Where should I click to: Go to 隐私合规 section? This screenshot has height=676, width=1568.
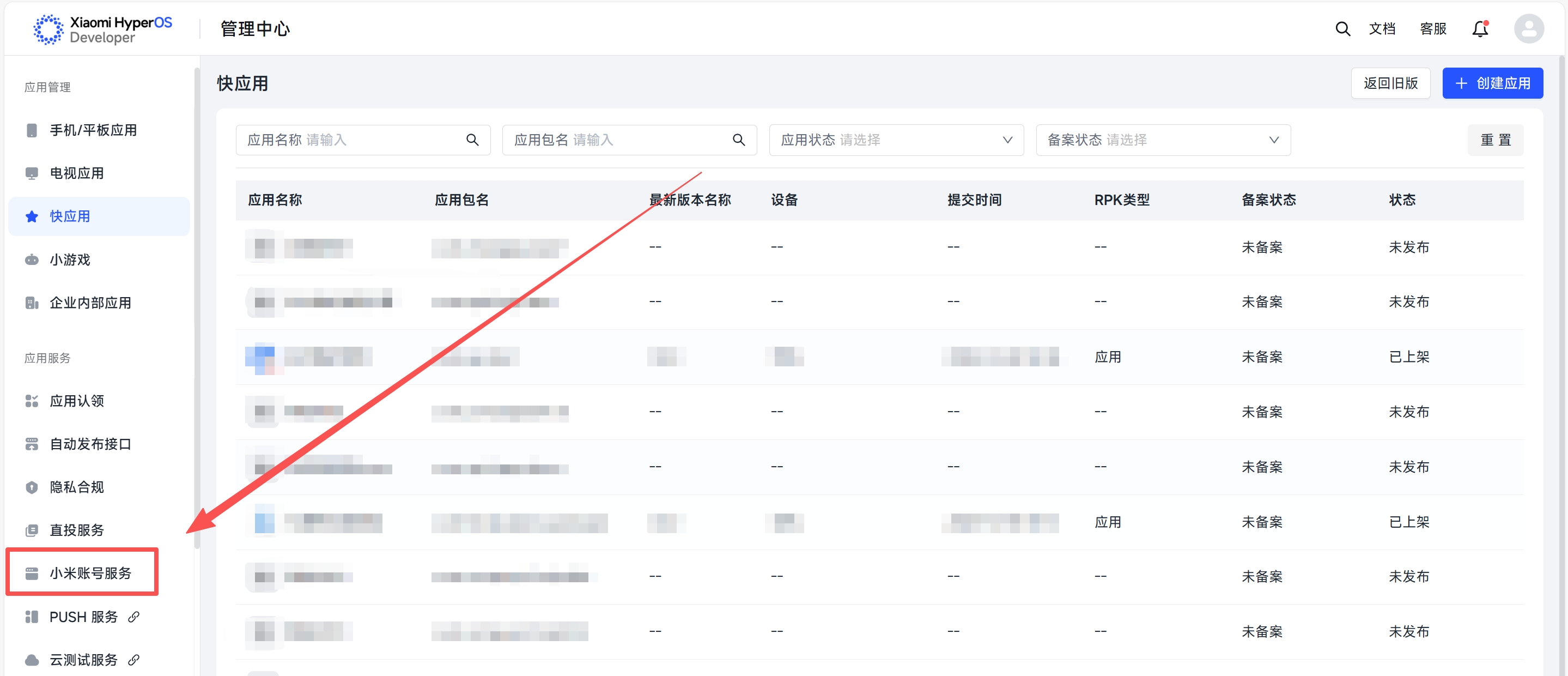pos(77,487)
